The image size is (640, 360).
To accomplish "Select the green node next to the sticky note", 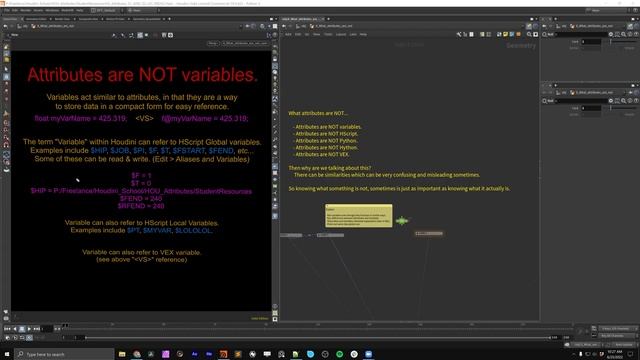I will point(402,221).
